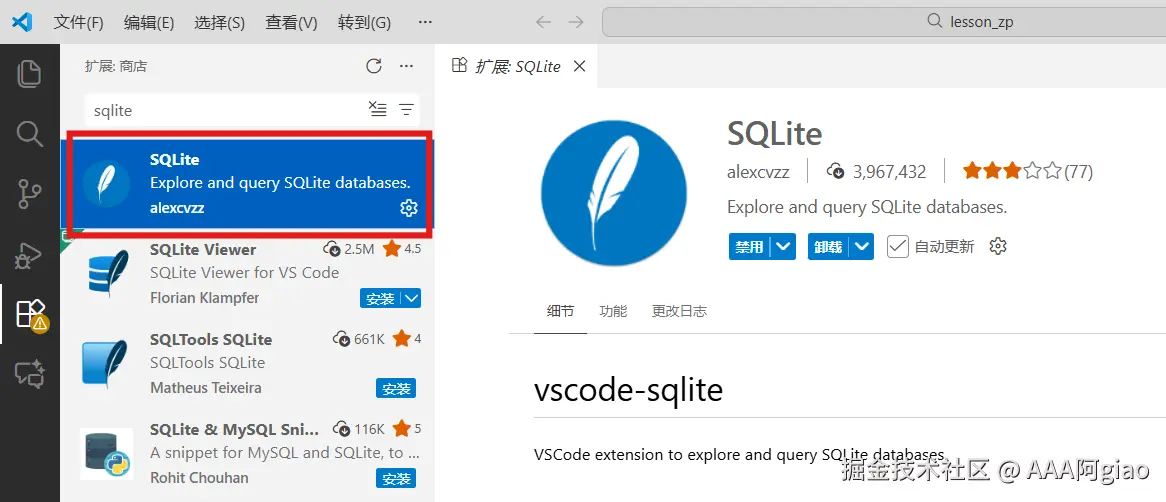Viewport: 1166px width, 502px height.
Task: Click SQLite & MySQL Snippets extension icon
Action: point(107,453)
